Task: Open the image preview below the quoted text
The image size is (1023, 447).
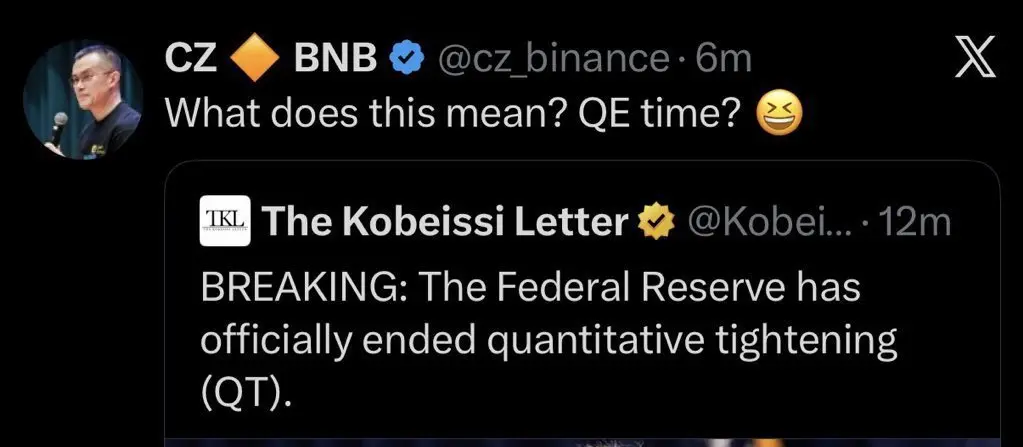Action: (580, 440)
